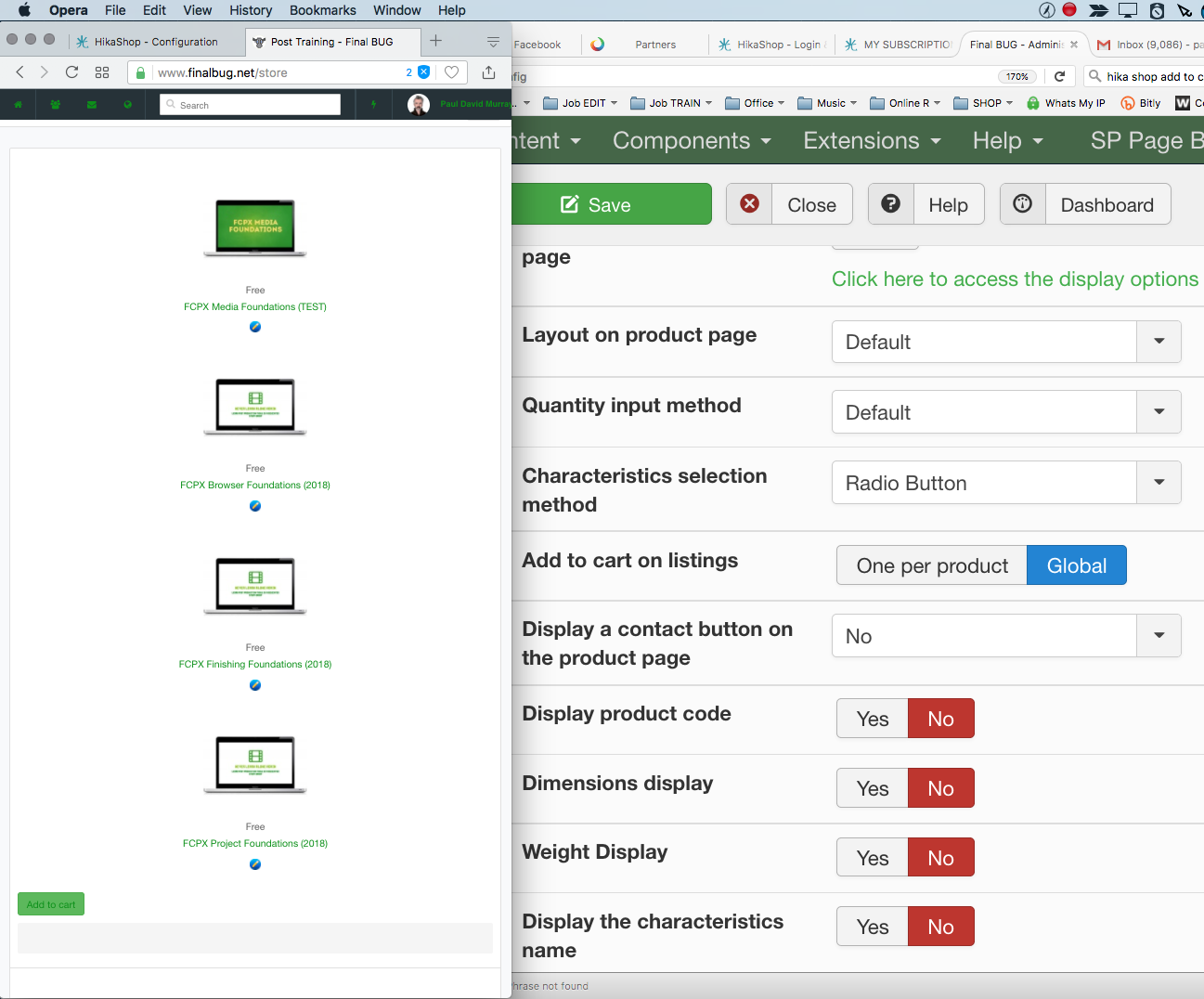Set Display the characteristics name to Yes
Image resolution: width=1204 pixels, height=999 pixels.
tap(873, 927)
